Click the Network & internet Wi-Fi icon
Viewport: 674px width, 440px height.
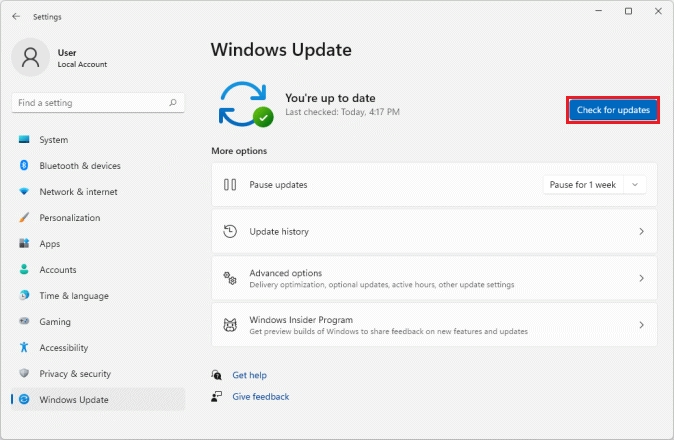[x=24, y=192]
